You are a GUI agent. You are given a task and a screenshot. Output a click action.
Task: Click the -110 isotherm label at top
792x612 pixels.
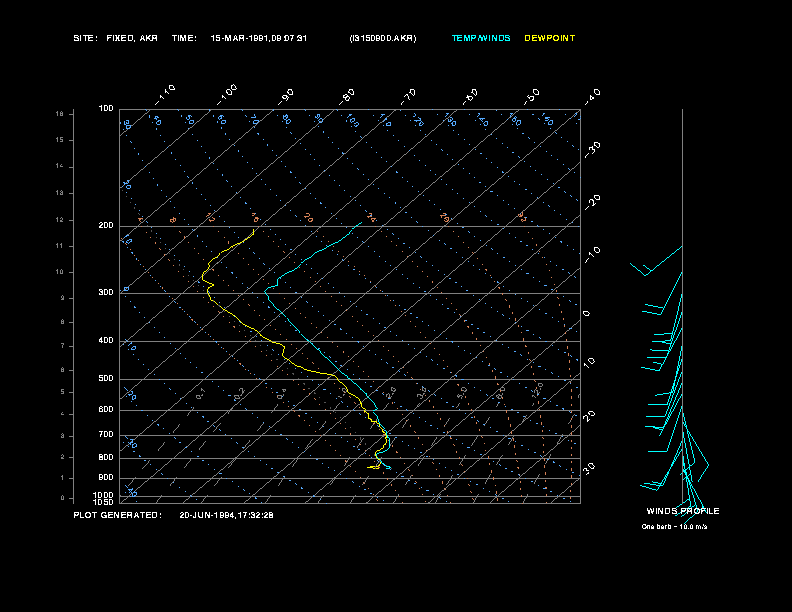click(165, 94)
